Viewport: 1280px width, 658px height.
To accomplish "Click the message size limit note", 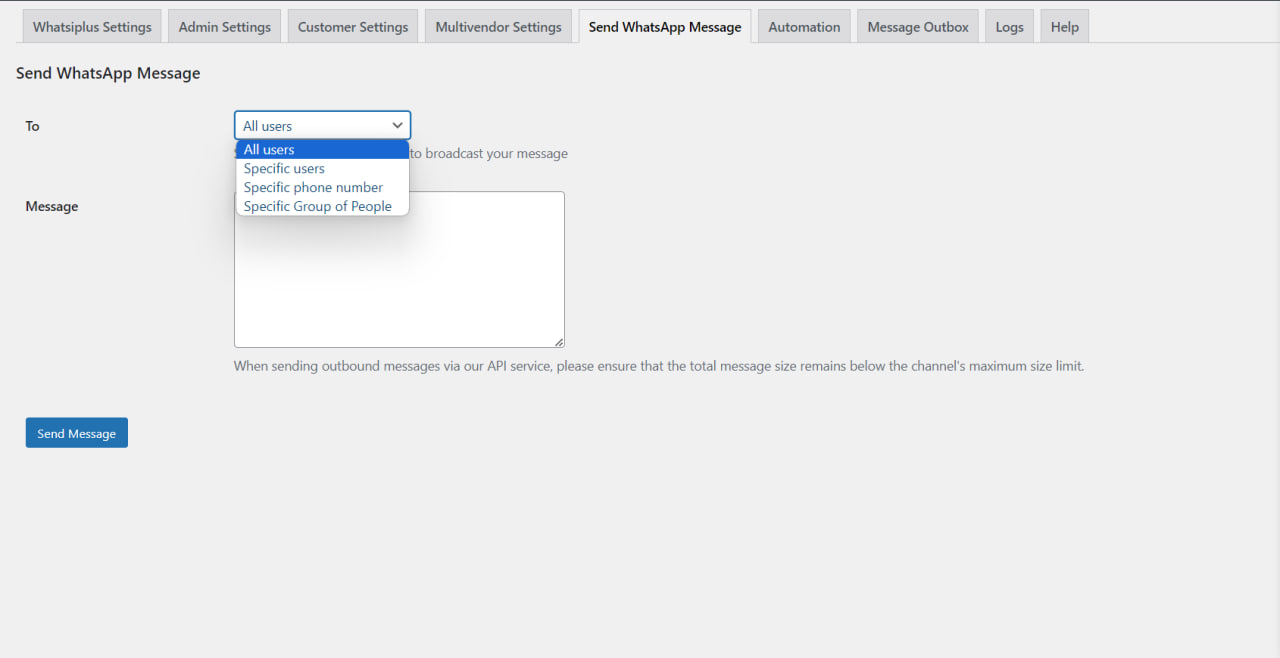I will click(658, 365).
